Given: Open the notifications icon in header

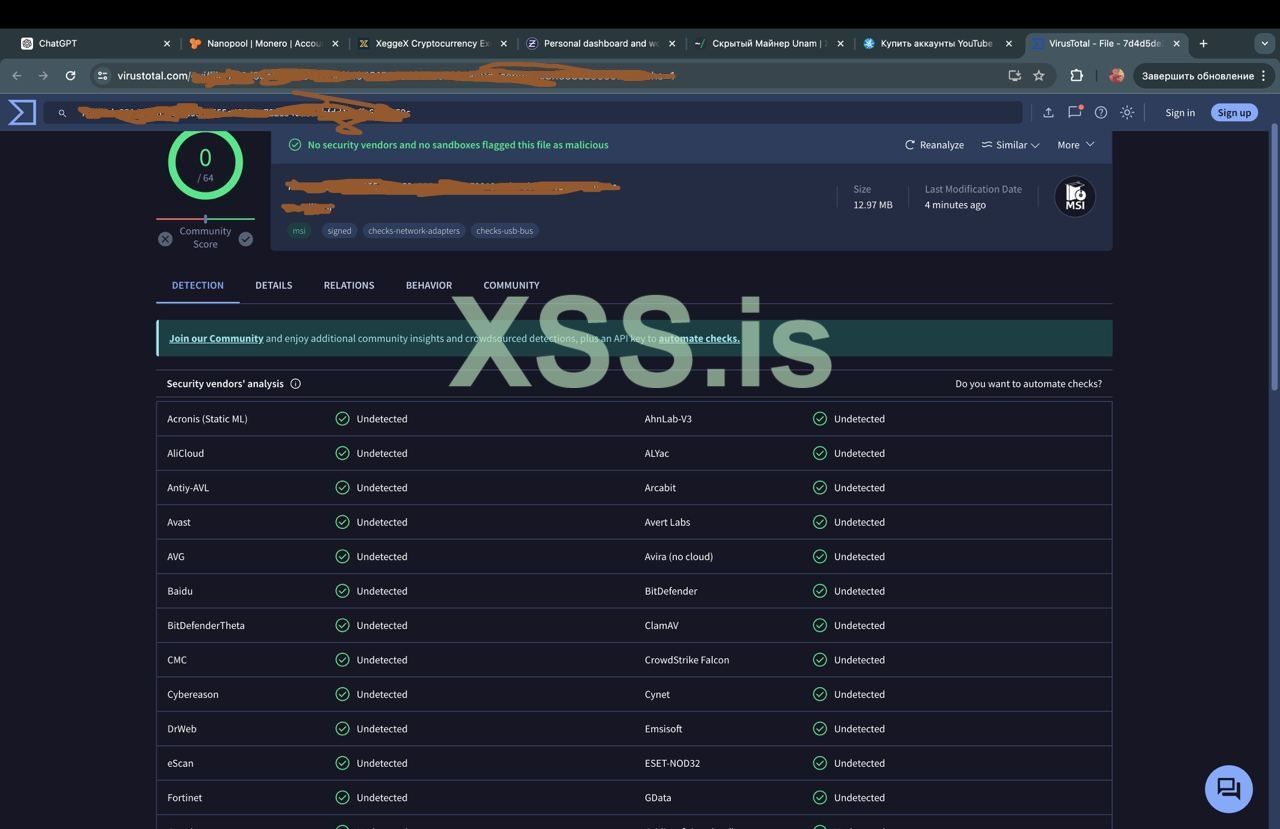Looking at the screenshot, I should (x=1075, y=112).
